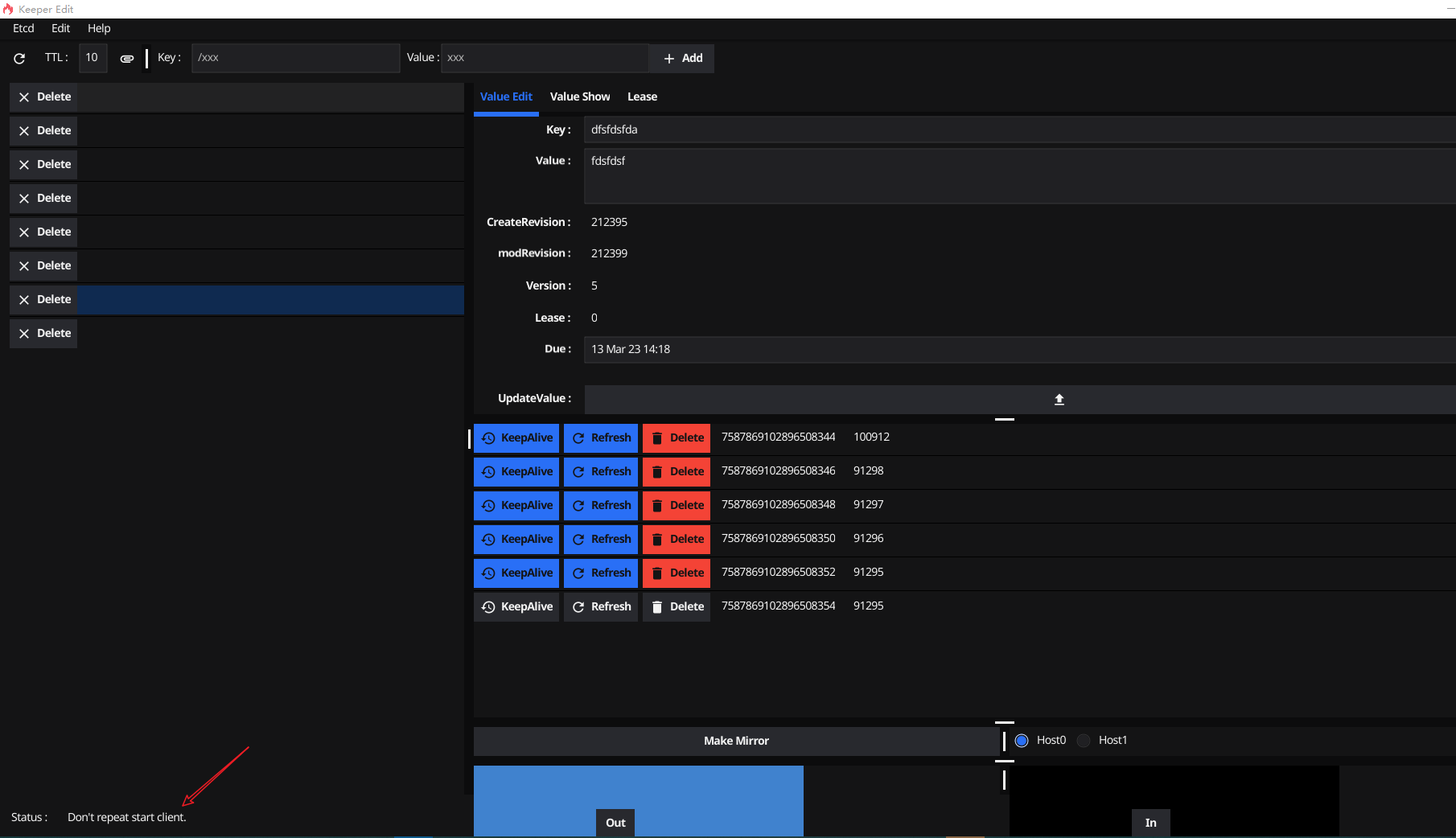
Task: Open the Help menu
Action: coord(99,28)
